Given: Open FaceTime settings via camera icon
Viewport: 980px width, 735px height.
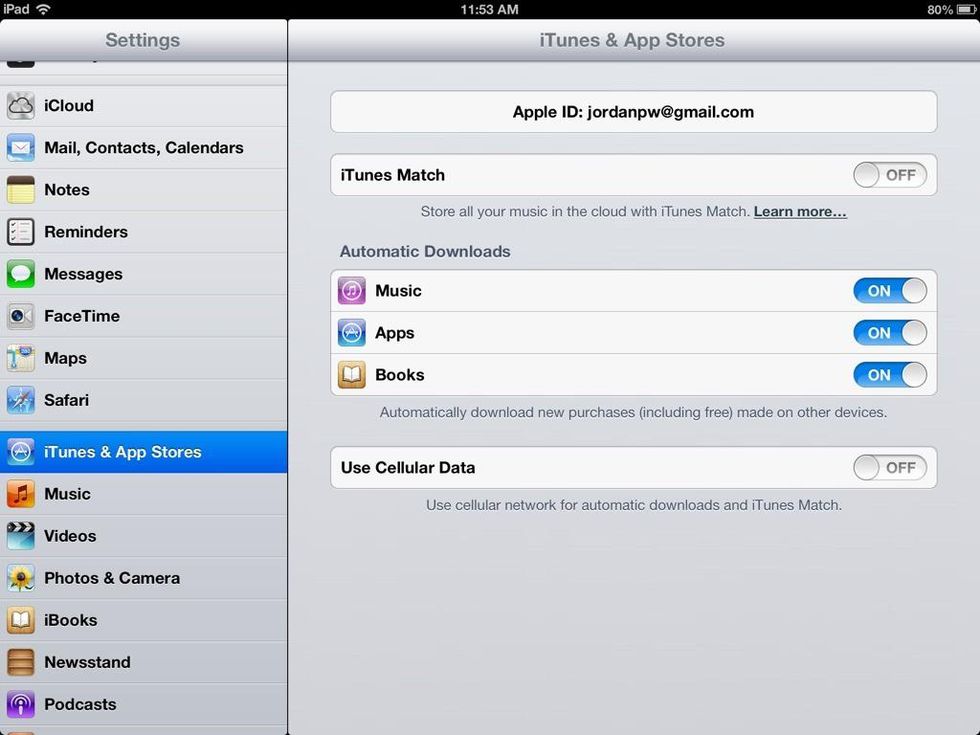Looking at the screenshot, I should [x=21, y=316].
